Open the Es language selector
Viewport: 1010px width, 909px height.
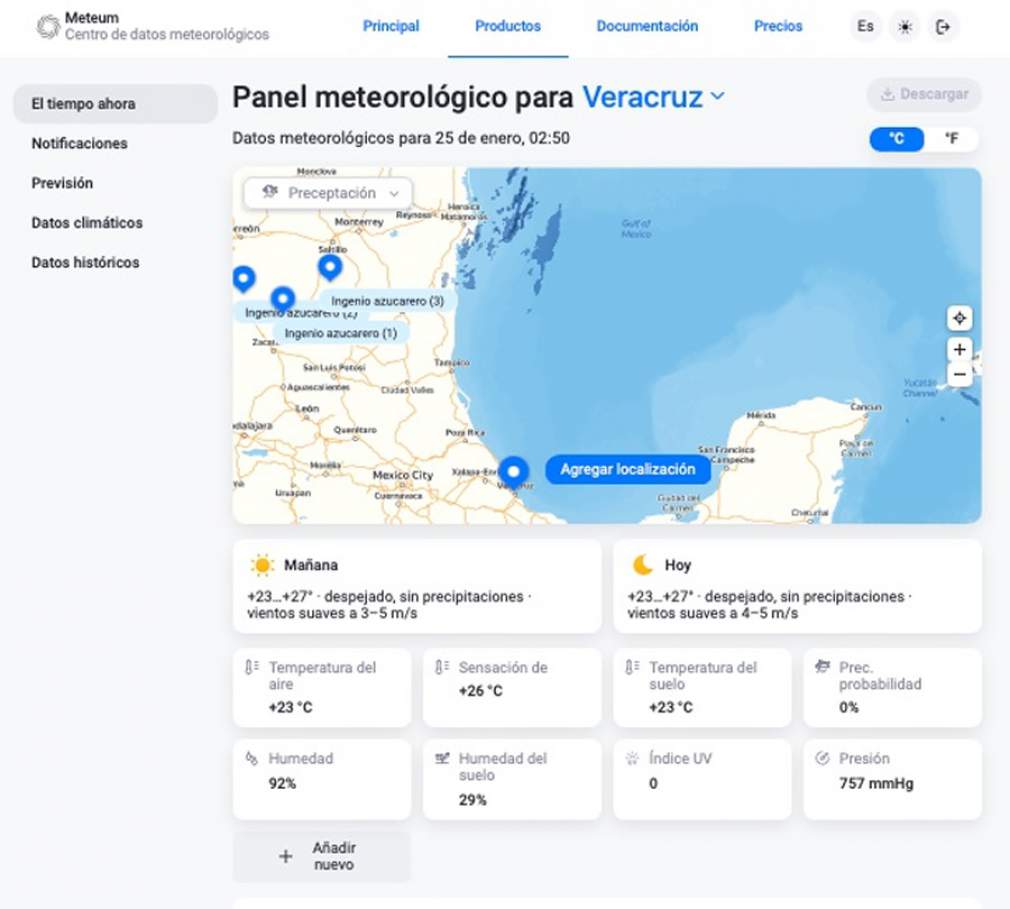pyautogui.click(x=865, y=27)
